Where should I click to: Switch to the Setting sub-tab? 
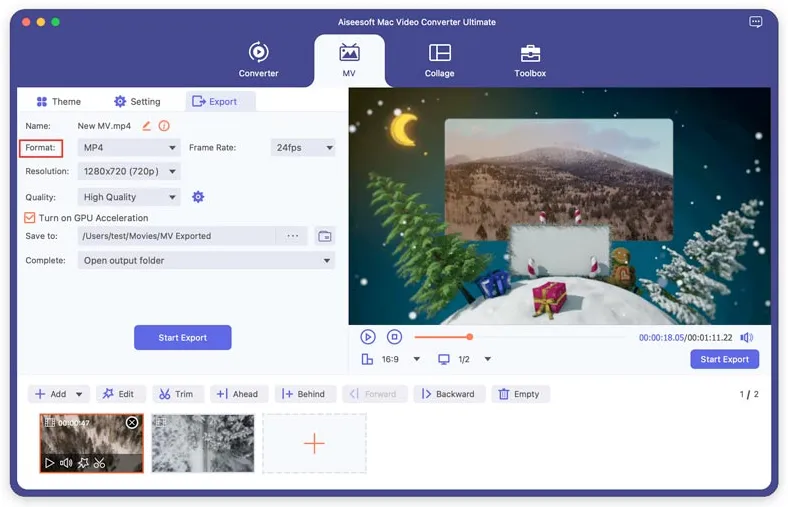coord(137,102)
